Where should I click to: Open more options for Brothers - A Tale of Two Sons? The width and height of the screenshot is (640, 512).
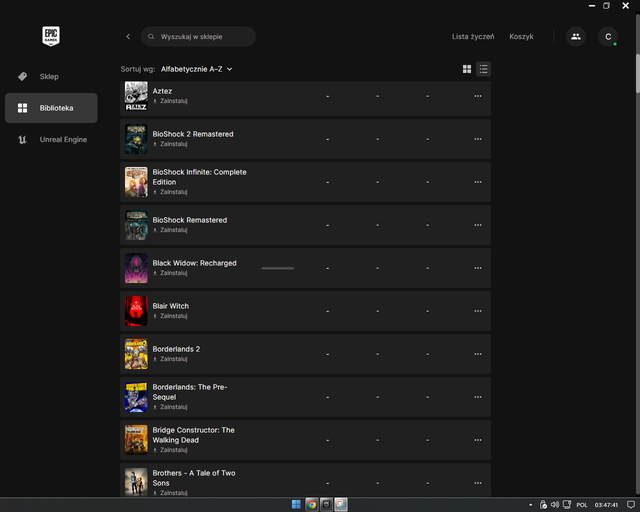click(x=478, y=483)
